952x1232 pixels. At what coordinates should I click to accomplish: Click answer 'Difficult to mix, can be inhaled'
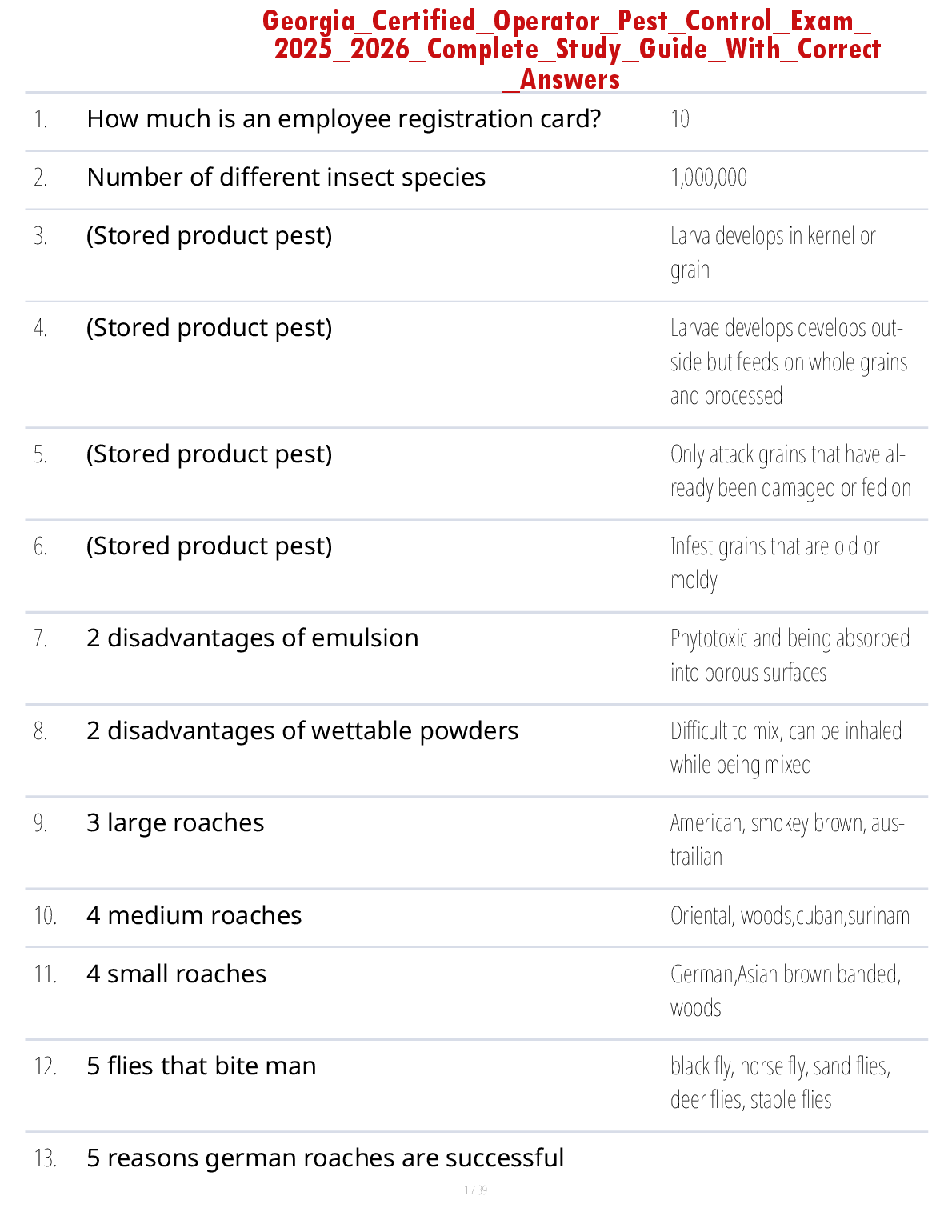[786, 747]
